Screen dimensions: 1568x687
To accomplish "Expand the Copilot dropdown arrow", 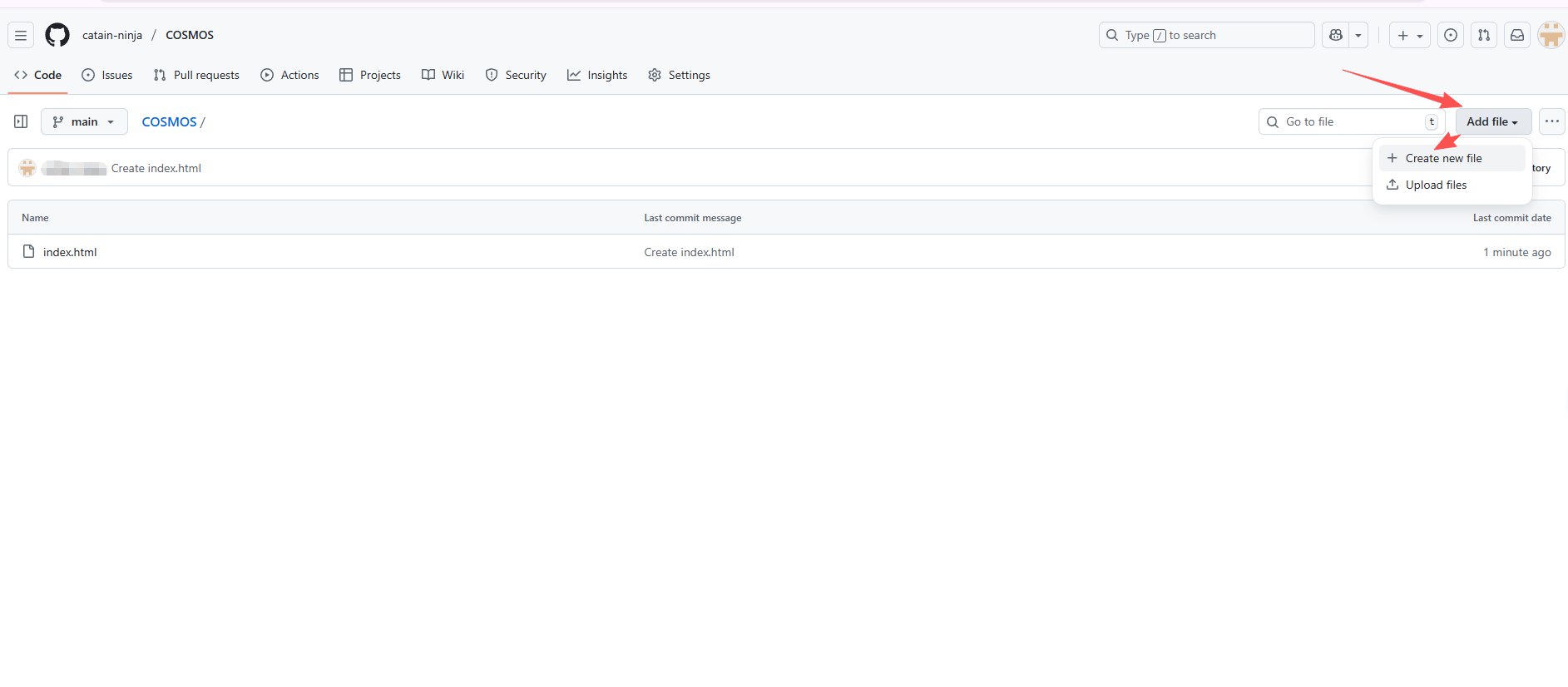I will click(x=1358, y=35).
